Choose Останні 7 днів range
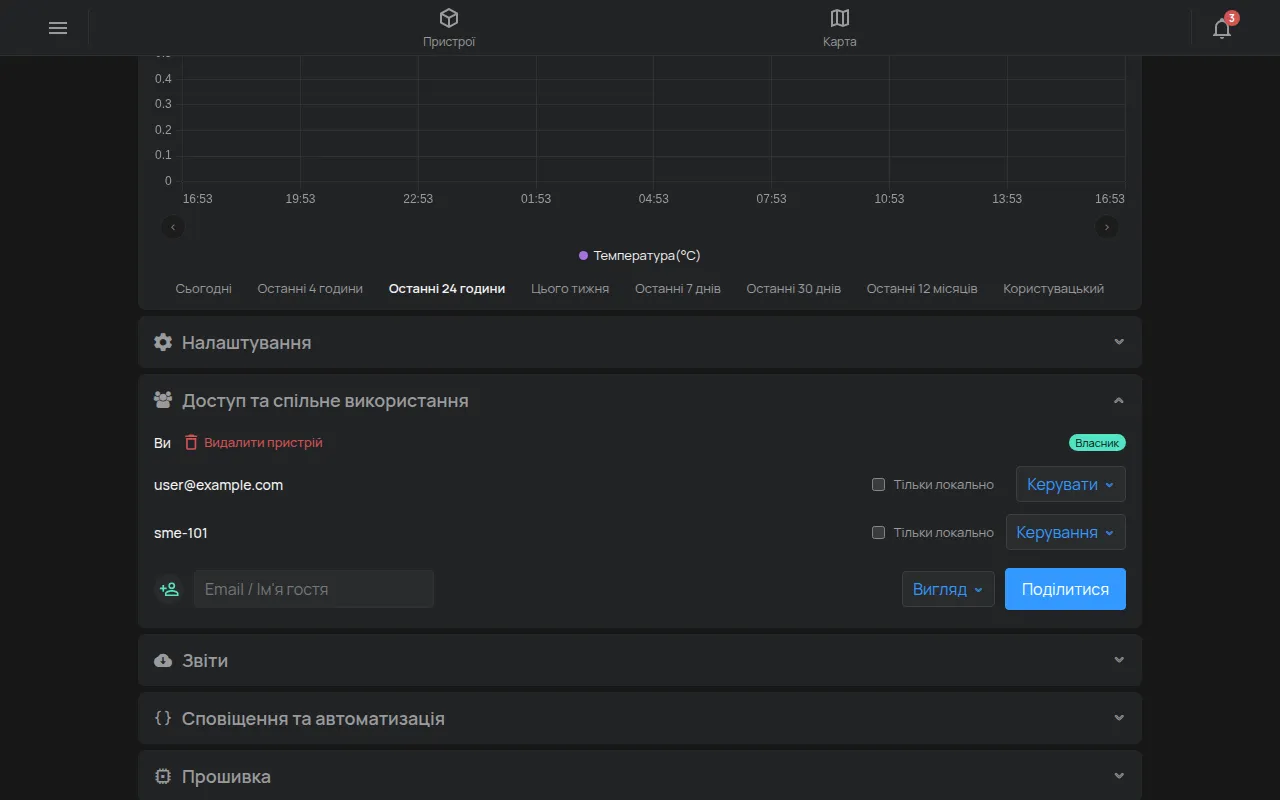This screenshot has height=800, width=1280. [x=678, y=289]
